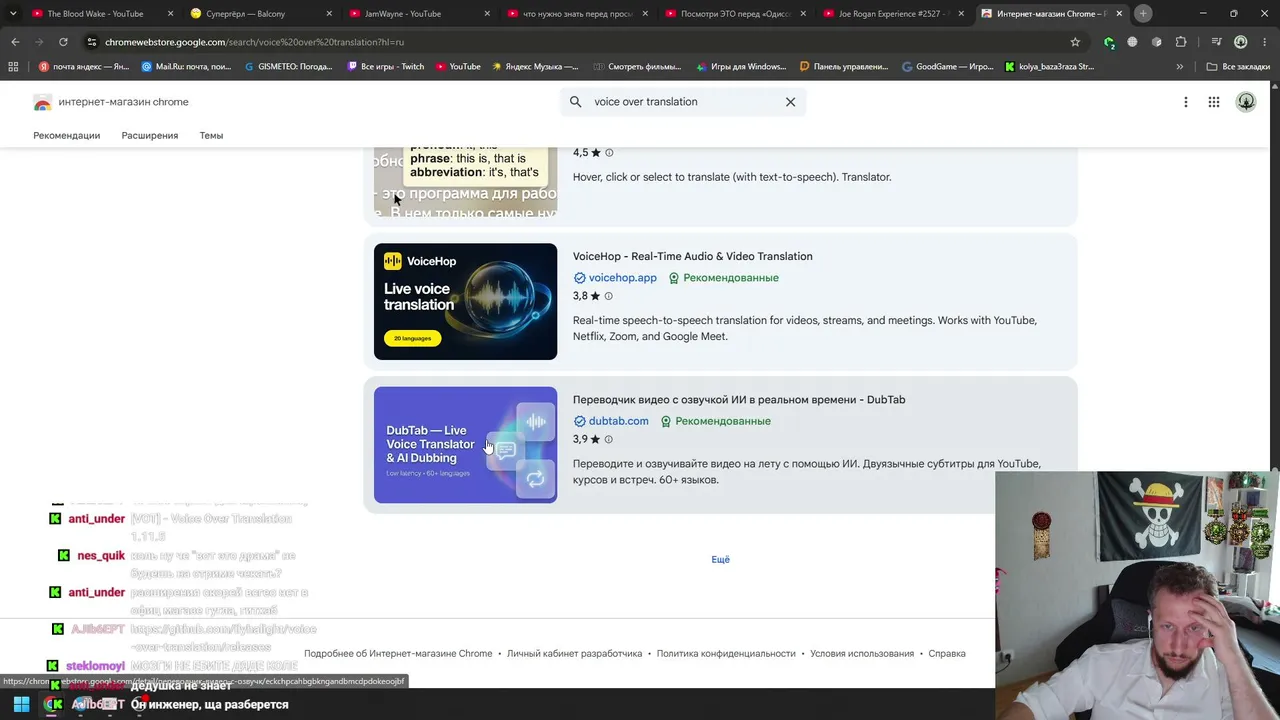Close the Joe Rogan Experience tab
This screenshot has height=720, width=1280.
click(x=963, y=14)
